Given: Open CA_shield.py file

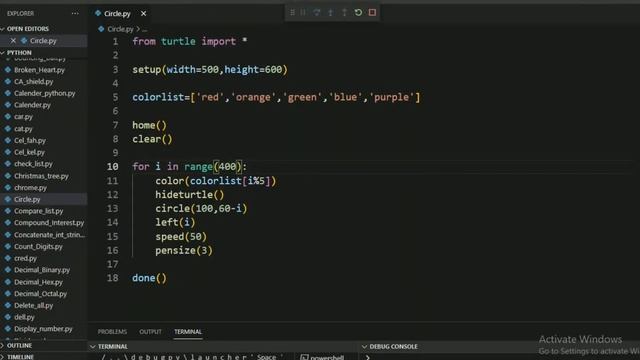Looking at the screenshot, I should (33, 82).
